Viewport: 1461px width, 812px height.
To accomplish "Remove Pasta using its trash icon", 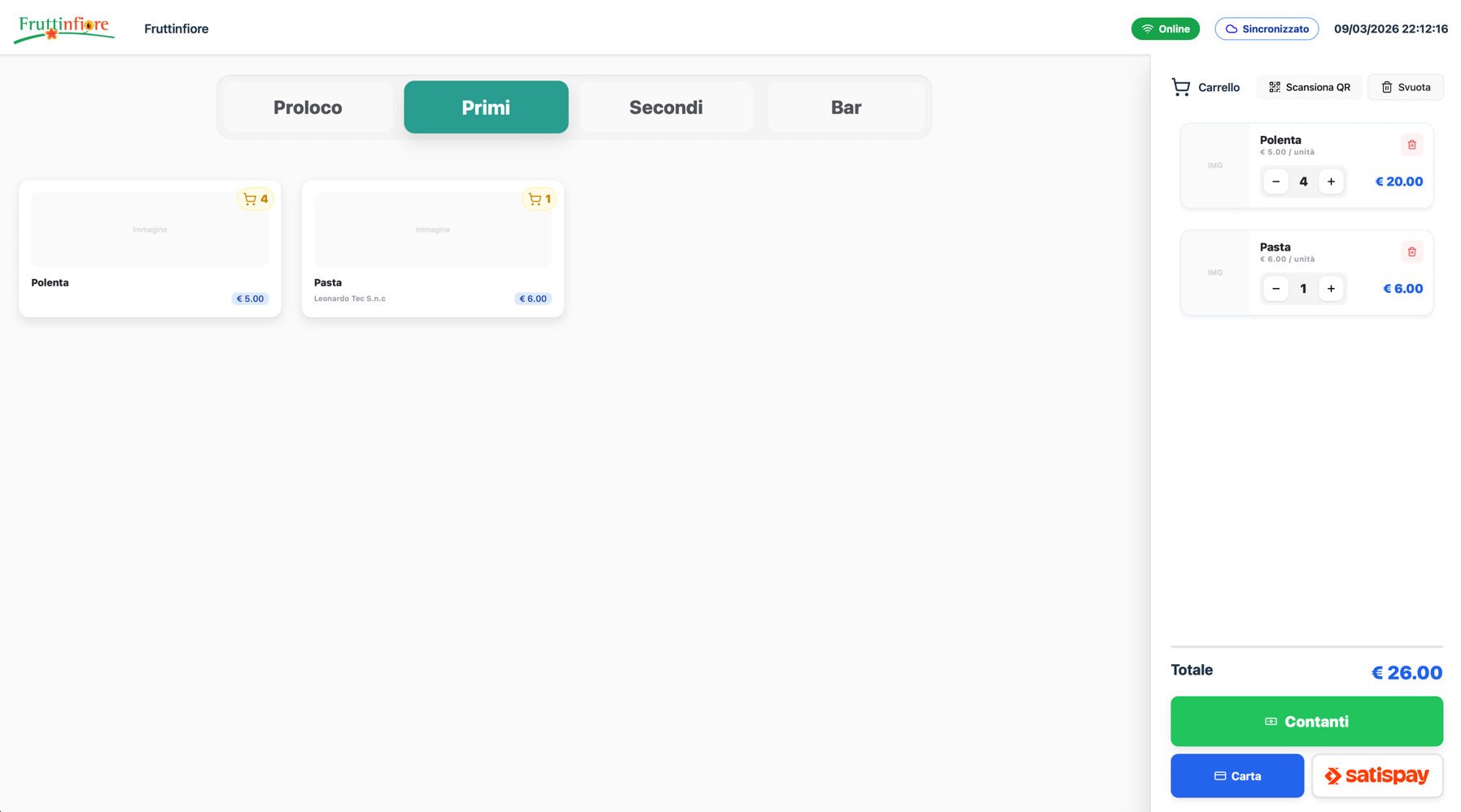I will coord(1411,252).
